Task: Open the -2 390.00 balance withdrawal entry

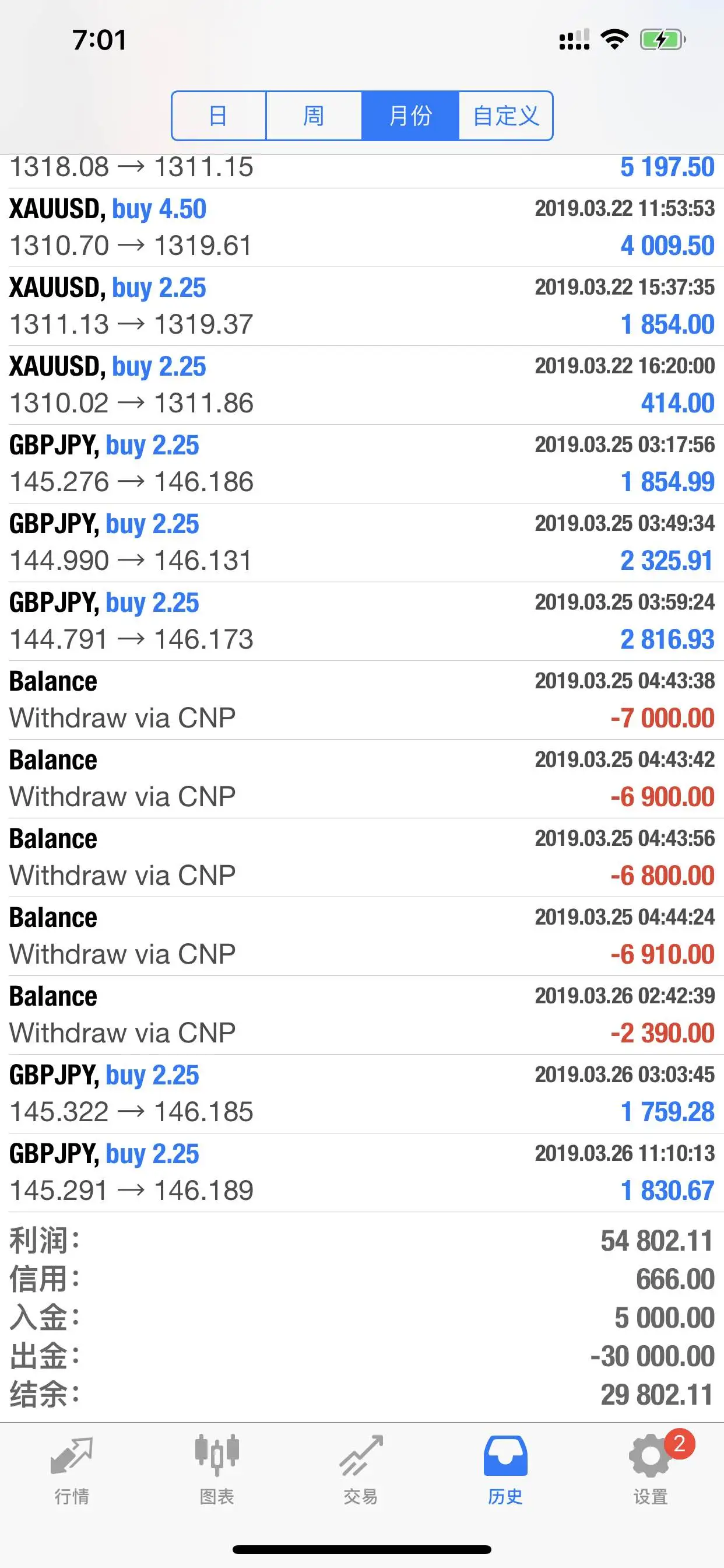Action: click(362, 1016)
